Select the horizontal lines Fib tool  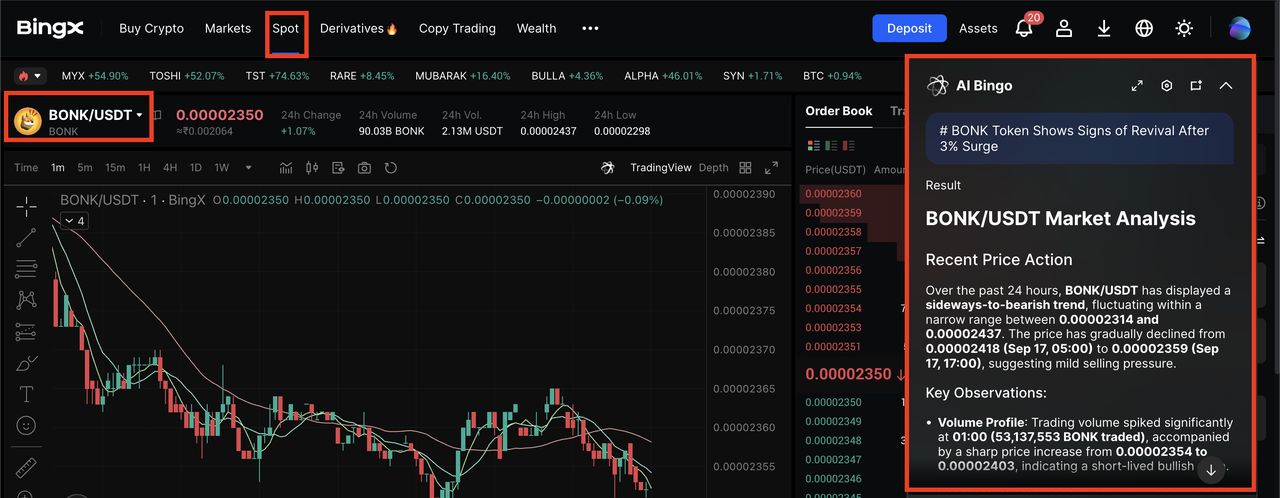(27, 268)
